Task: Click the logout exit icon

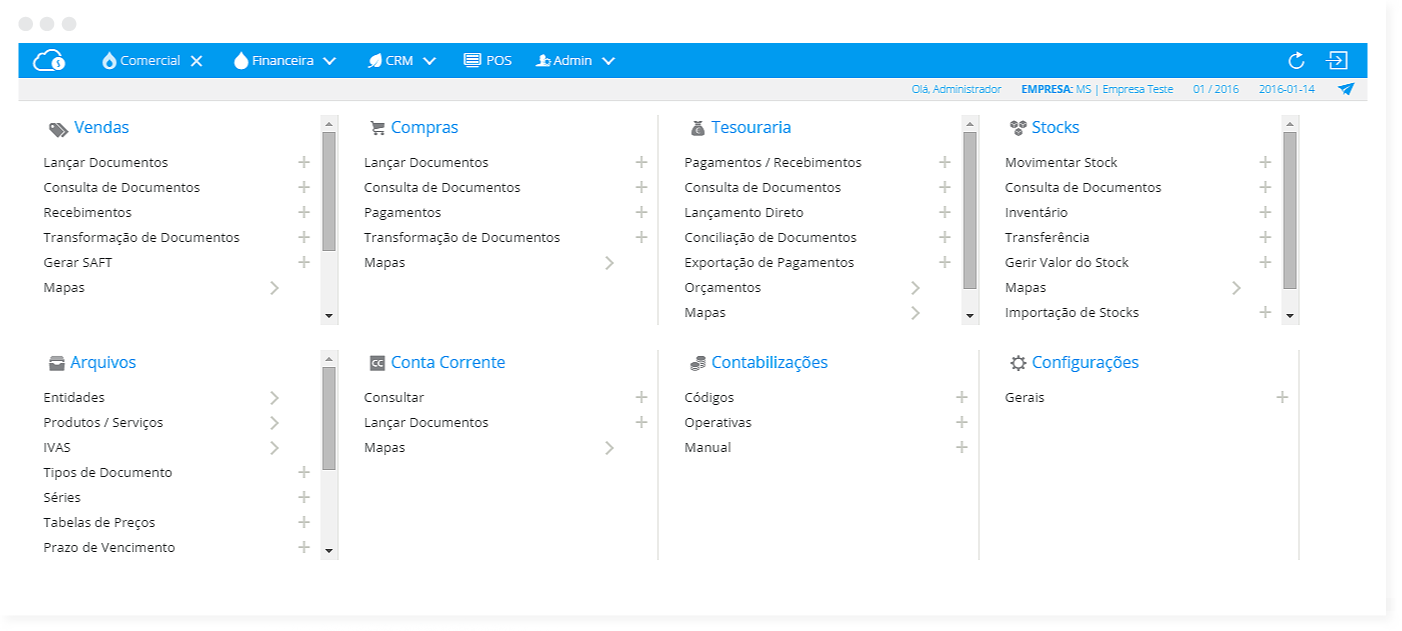Action: click(1337, 61)
